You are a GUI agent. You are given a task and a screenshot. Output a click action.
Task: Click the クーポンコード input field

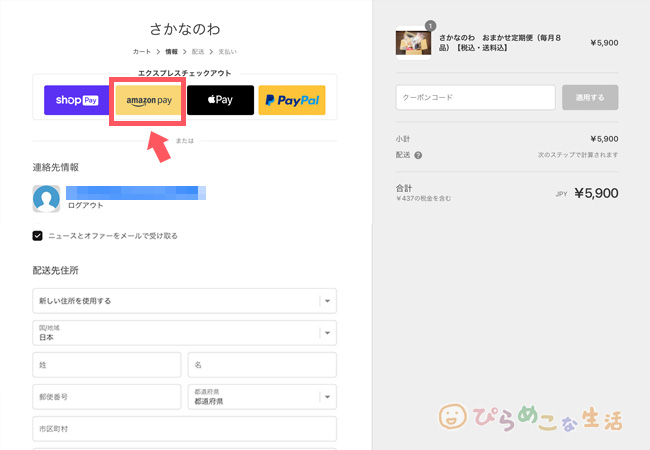pyautogui.click(x=475, y=97)
